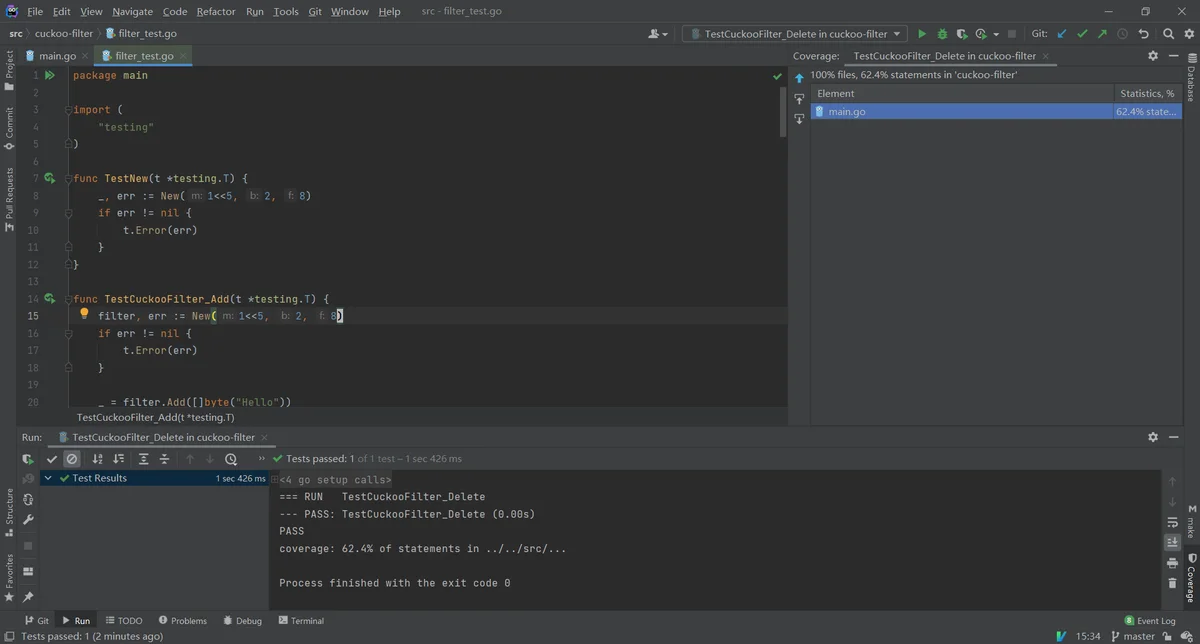Screen dimensions: 1200x644
Task: Collapse the Test Results tree node
Action: pos(50,478)
